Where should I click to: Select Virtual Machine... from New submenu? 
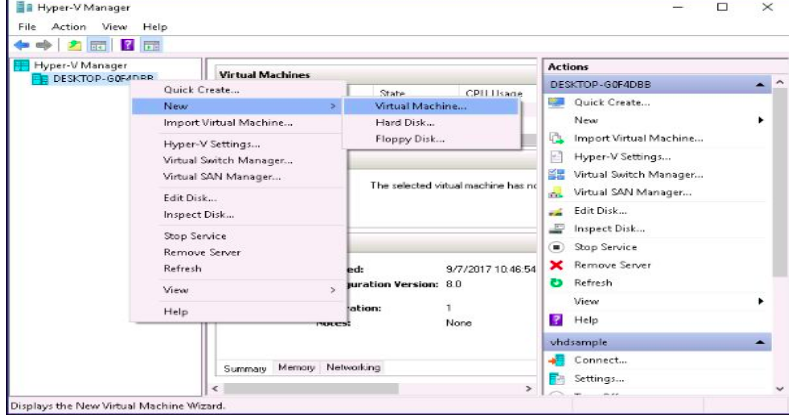point(420,105)
